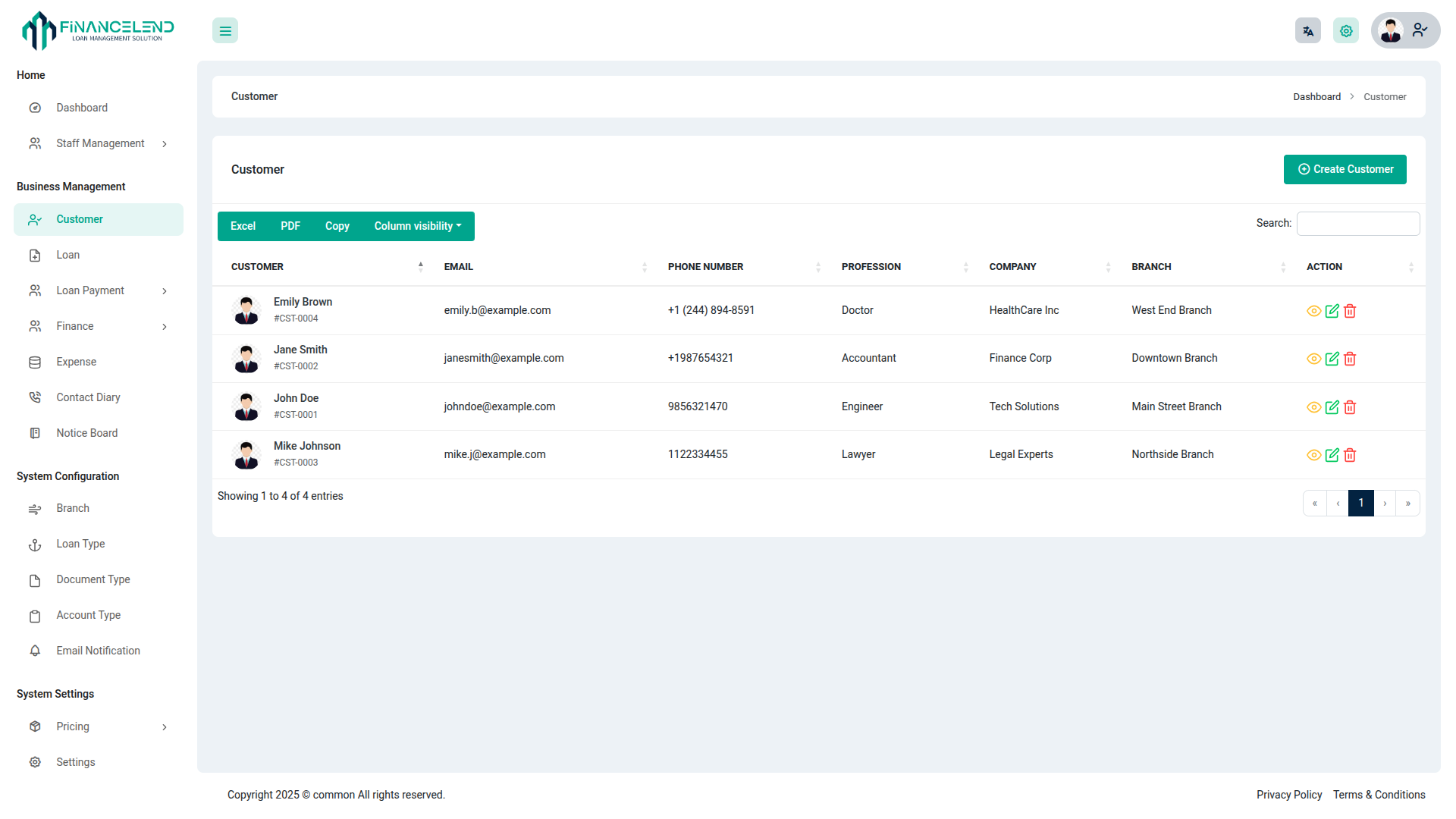
Task: Click the hamburger menu toggle icon
Action: coord(225,31)
